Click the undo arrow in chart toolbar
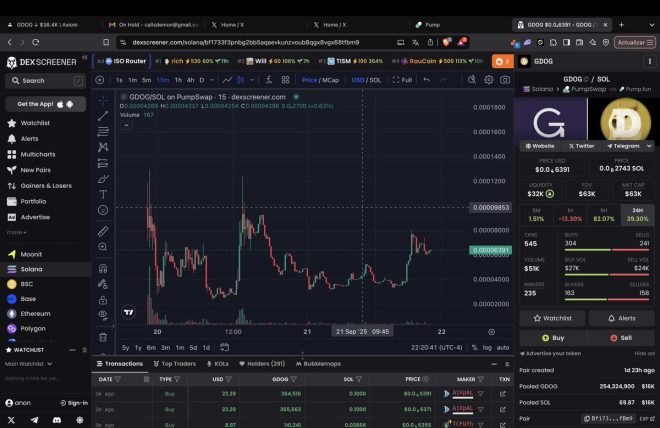 [427, 80]
